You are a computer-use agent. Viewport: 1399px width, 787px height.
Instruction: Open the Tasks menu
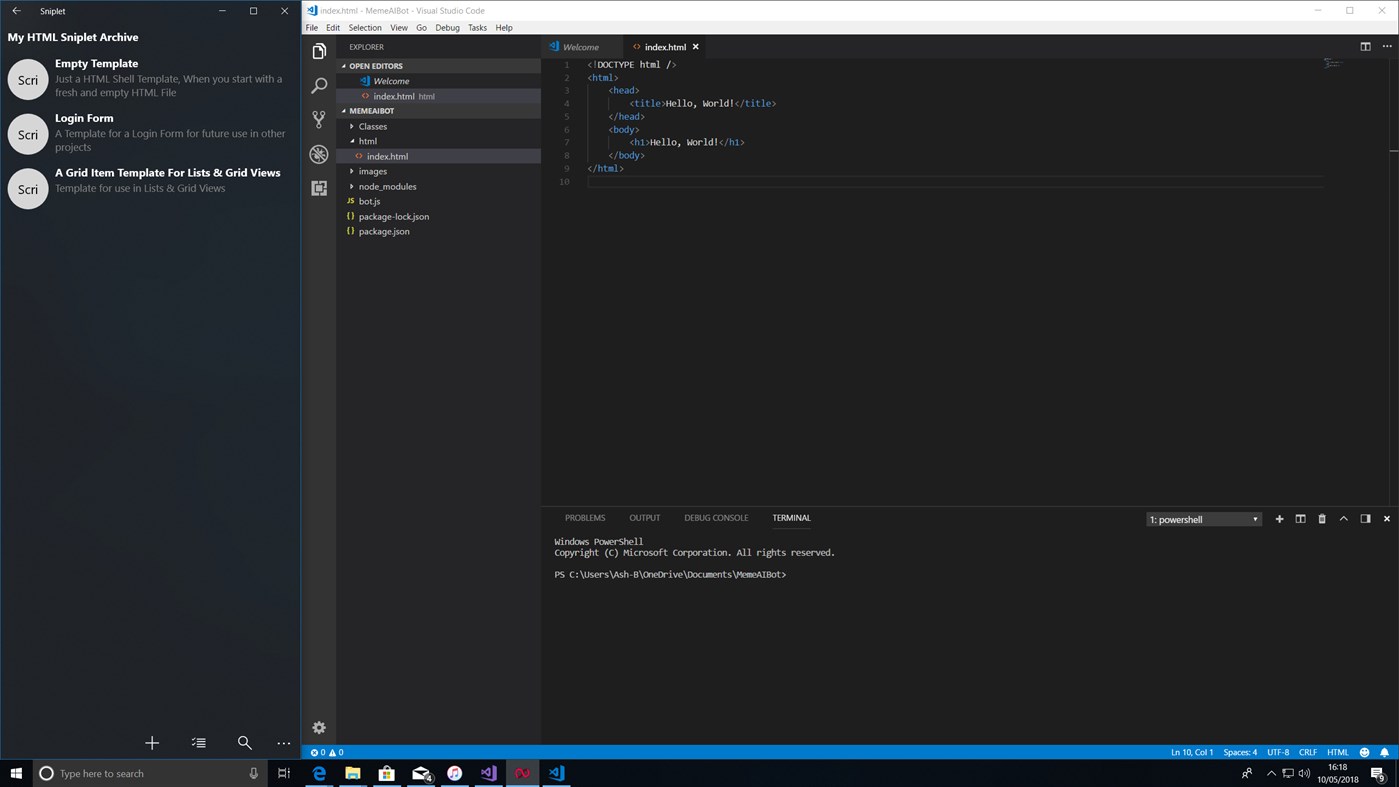[477, 28]
